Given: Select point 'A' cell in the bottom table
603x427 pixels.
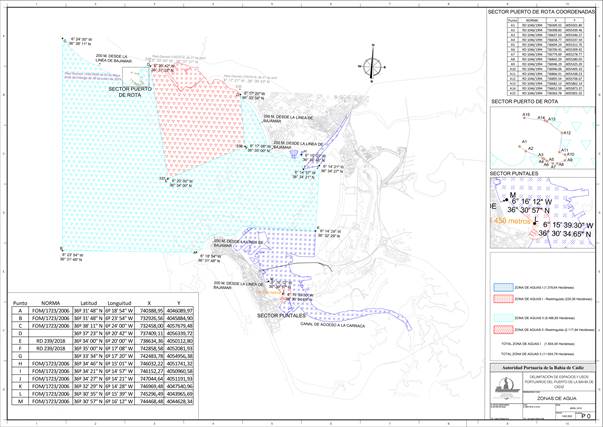Looking at the screenshot, I should [x=20, y=311].
